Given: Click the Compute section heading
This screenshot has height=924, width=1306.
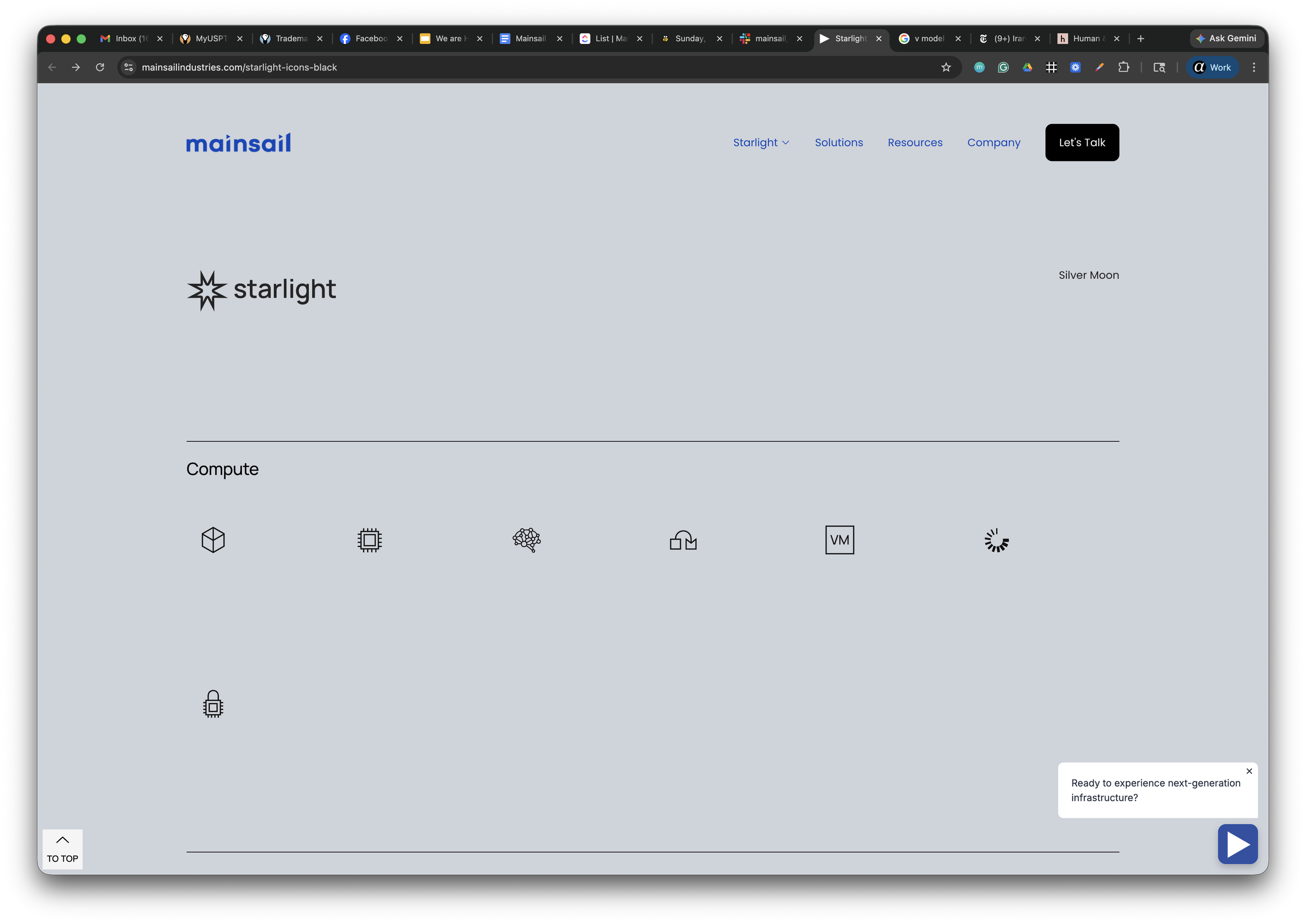Looking at the screenshot, I should [222, 469].
